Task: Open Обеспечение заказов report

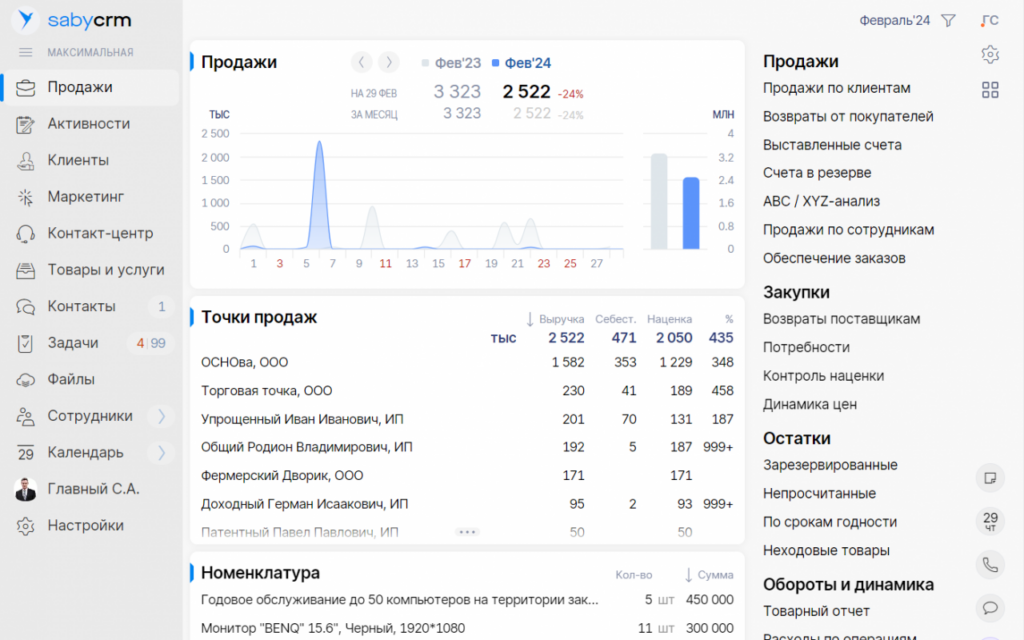Action: 834,258
